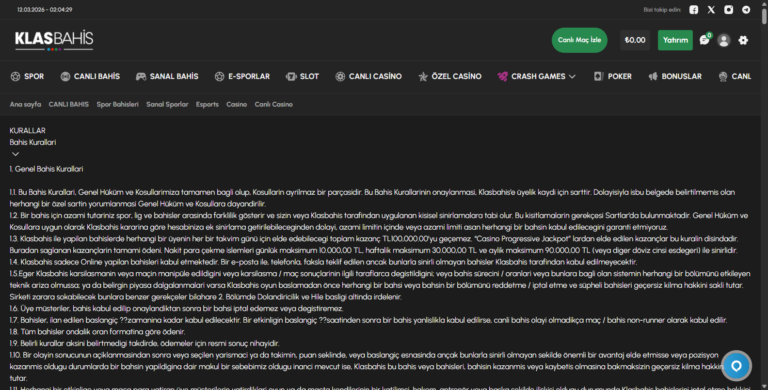Open the Bonuslar menu item
Viewport: 768px width, 390px height.
coord(675,76)
